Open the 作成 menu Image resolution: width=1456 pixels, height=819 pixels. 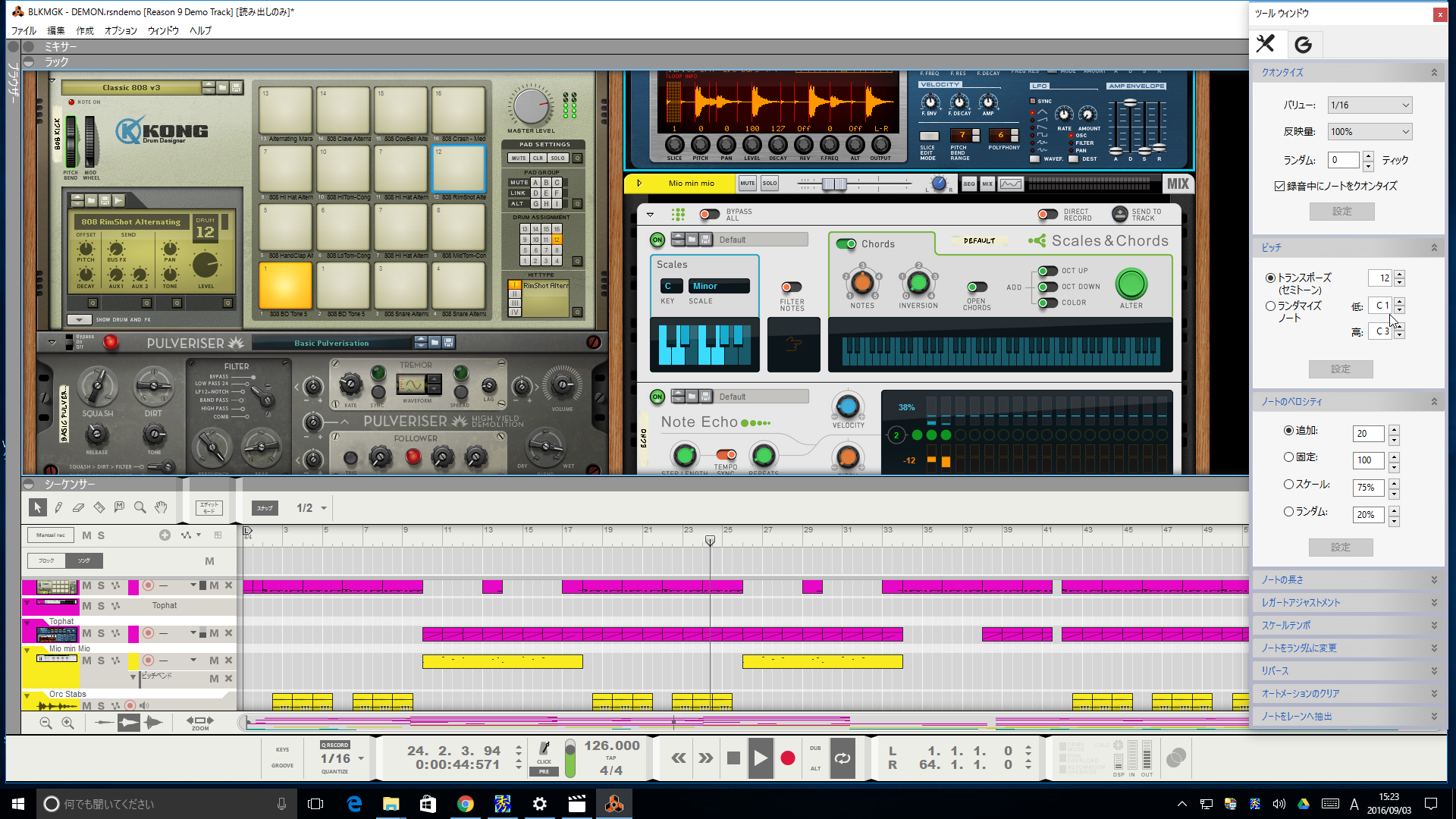(x=85, y=31)
